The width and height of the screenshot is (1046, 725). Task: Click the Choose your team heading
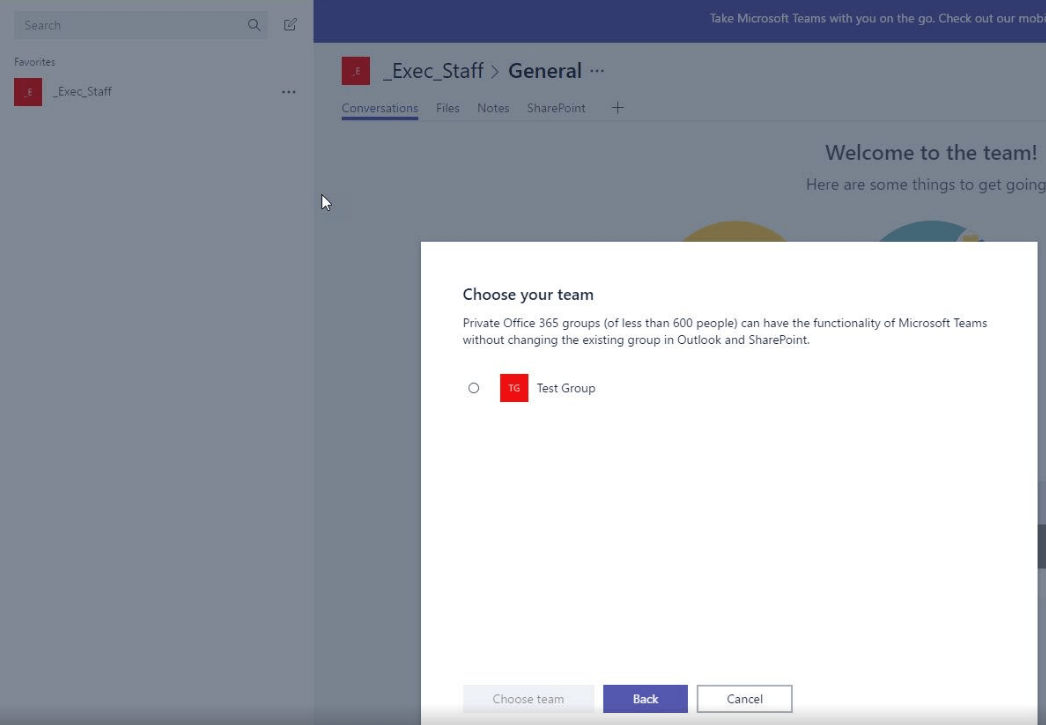[528, 295]
